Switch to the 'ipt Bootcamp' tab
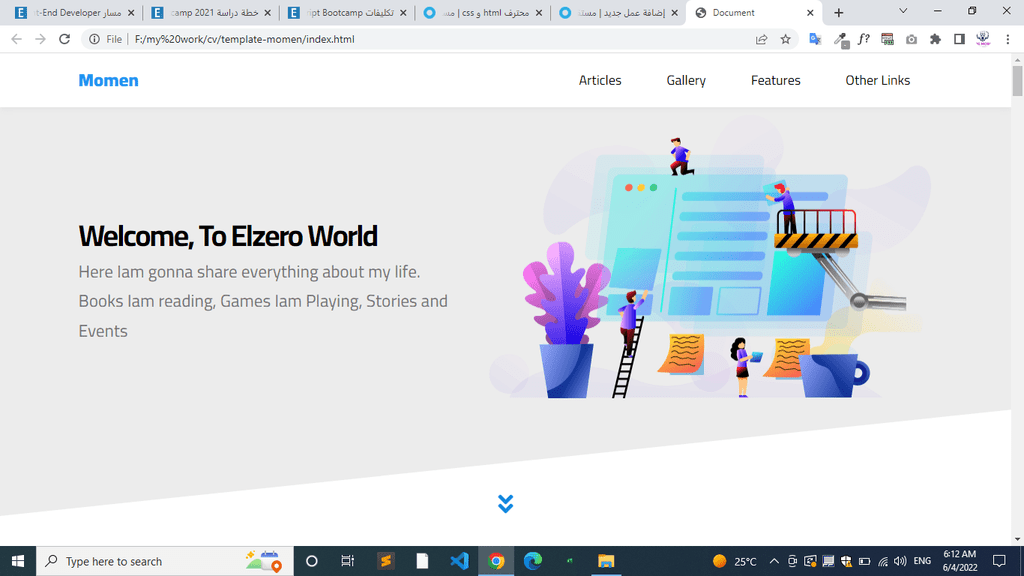The image size is (1024, 576). pos(347,12)
